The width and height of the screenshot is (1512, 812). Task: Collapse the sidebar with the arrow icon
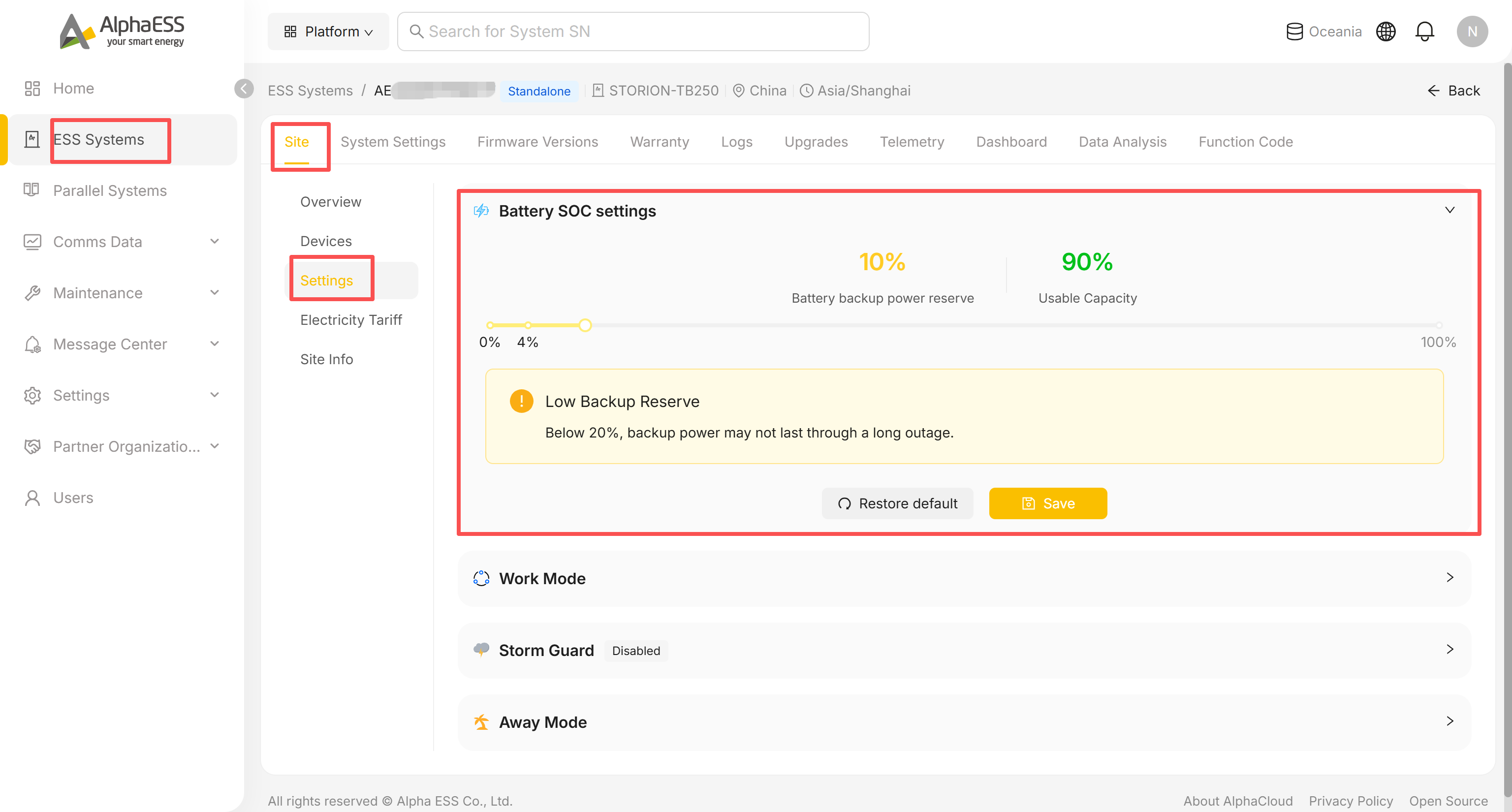[244, 89]
